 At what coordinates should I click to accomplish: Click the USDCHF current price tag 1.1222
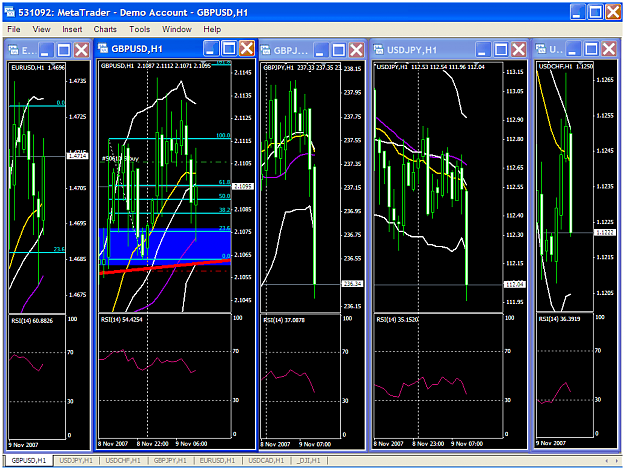point(605,232)
